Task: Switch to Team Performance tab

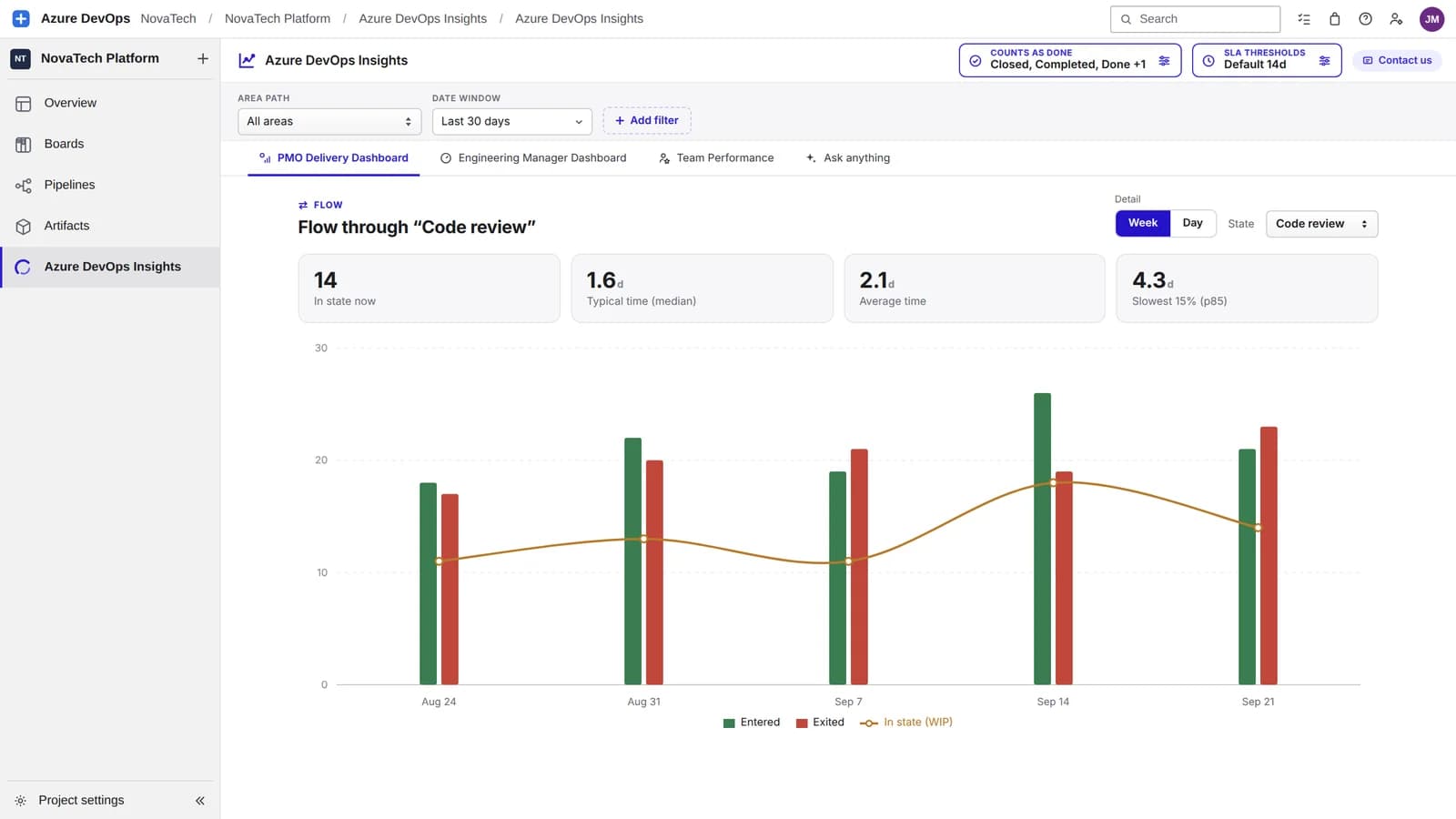Action: point(716,158)
